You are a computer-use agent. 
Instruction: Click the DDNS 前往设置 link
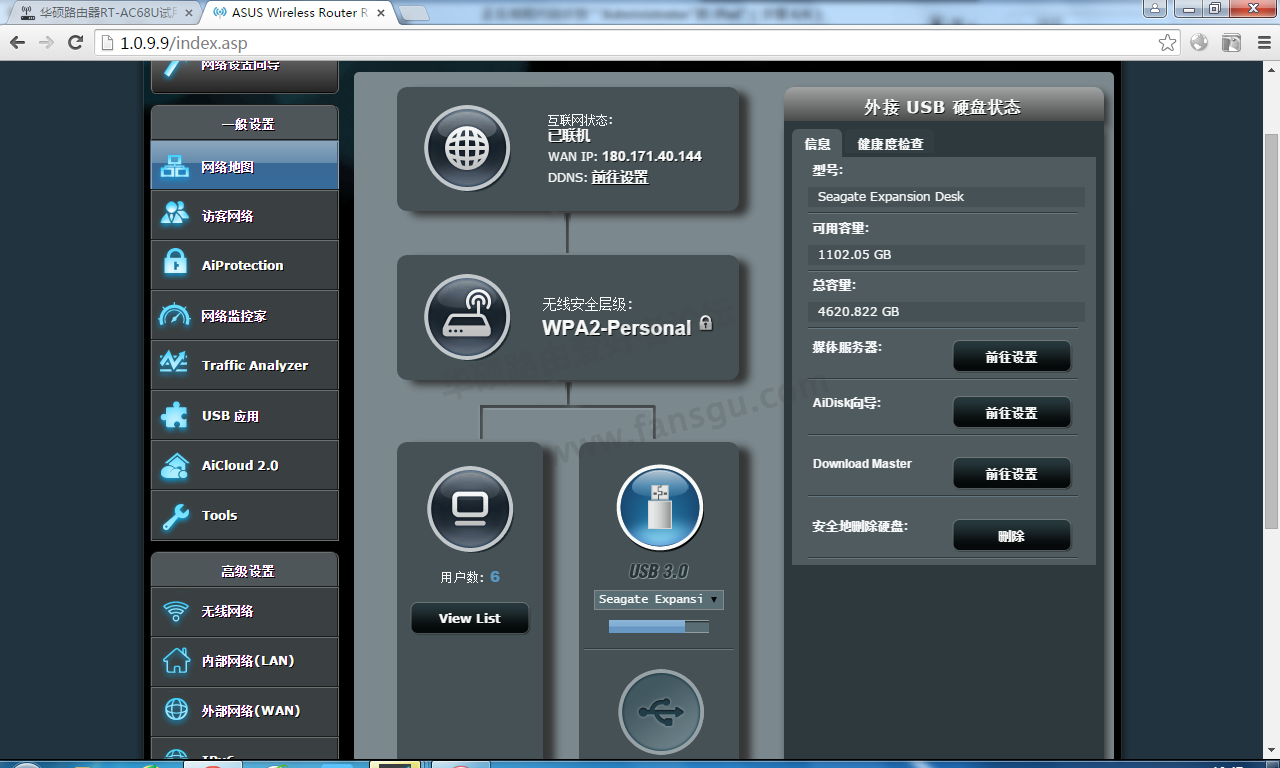tap(620, 177)
